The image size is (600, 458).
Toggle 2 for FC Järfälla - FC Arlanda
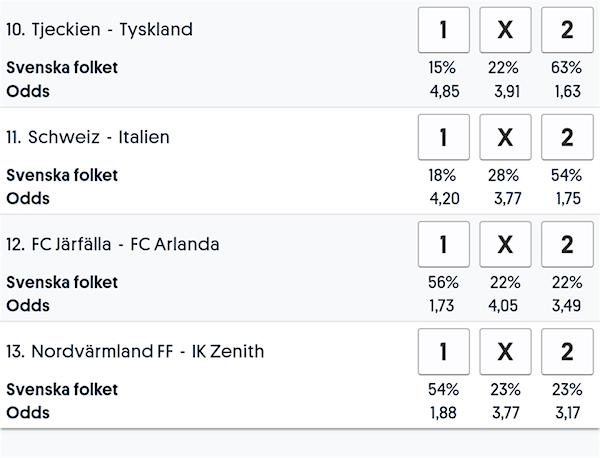point(567,244)
